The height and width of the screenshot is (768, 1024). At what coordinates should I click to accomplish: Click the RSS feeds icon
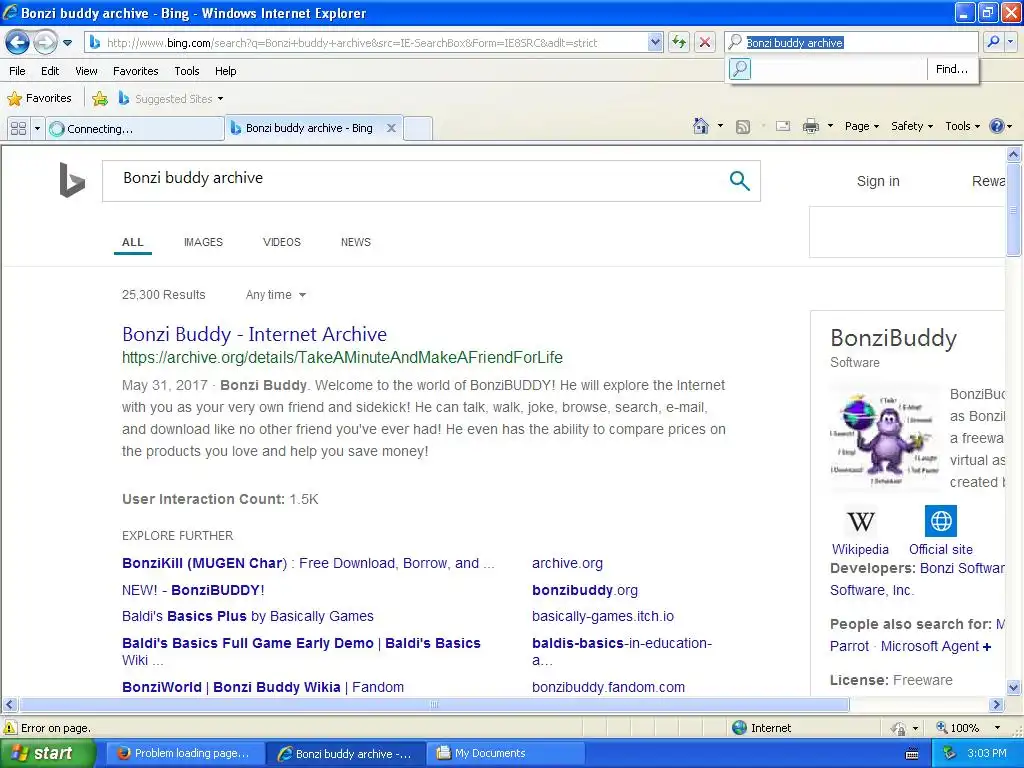743,127
